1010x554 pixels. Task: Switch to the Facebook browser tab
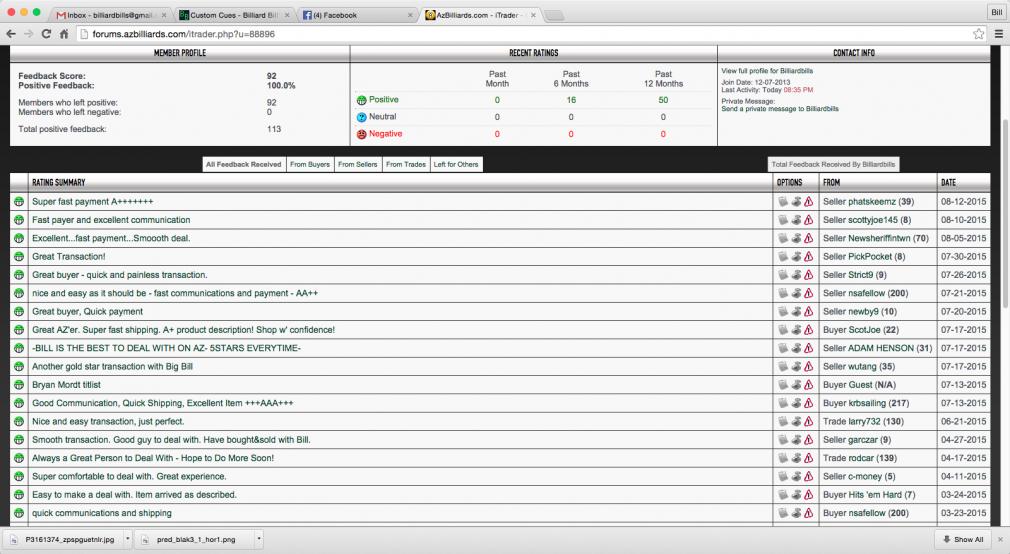tap(354, 15)
